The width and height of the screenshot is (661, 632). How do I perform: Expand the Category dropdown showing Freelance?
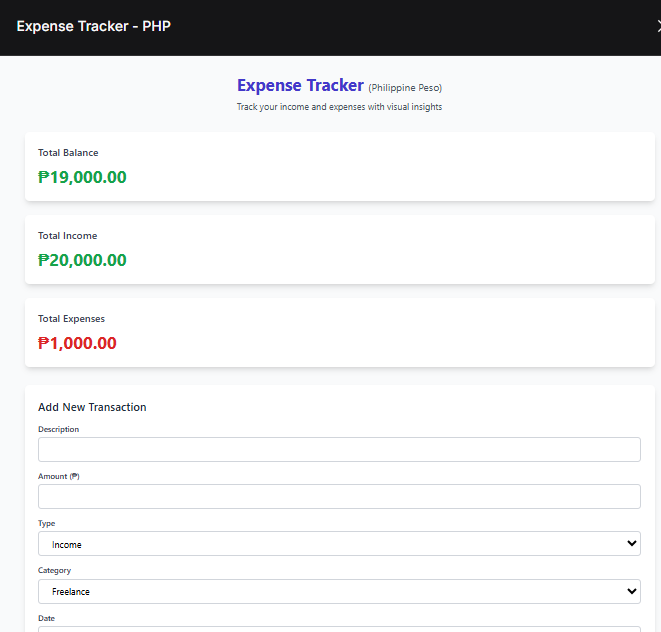click(x=339, y=591)
